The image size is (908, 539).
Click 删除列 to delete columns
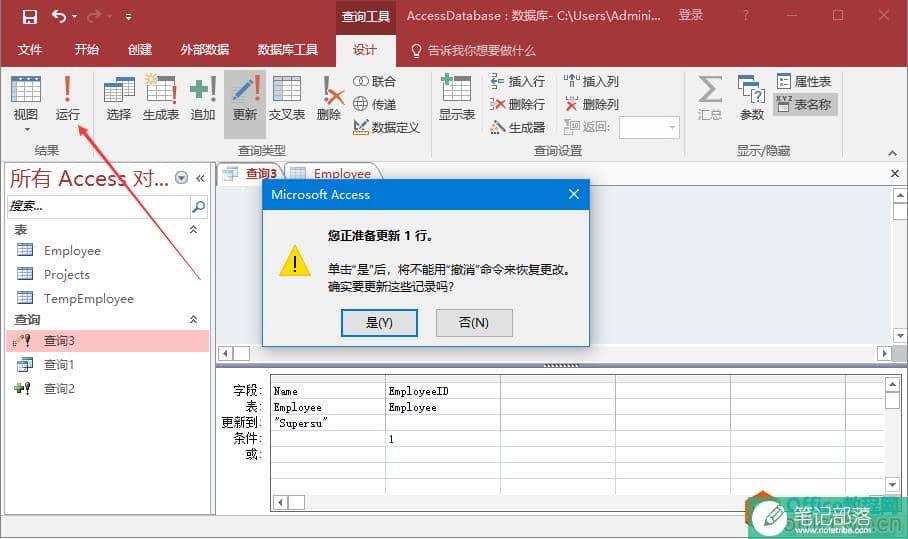pyautogui.click(x=591, y=104)
